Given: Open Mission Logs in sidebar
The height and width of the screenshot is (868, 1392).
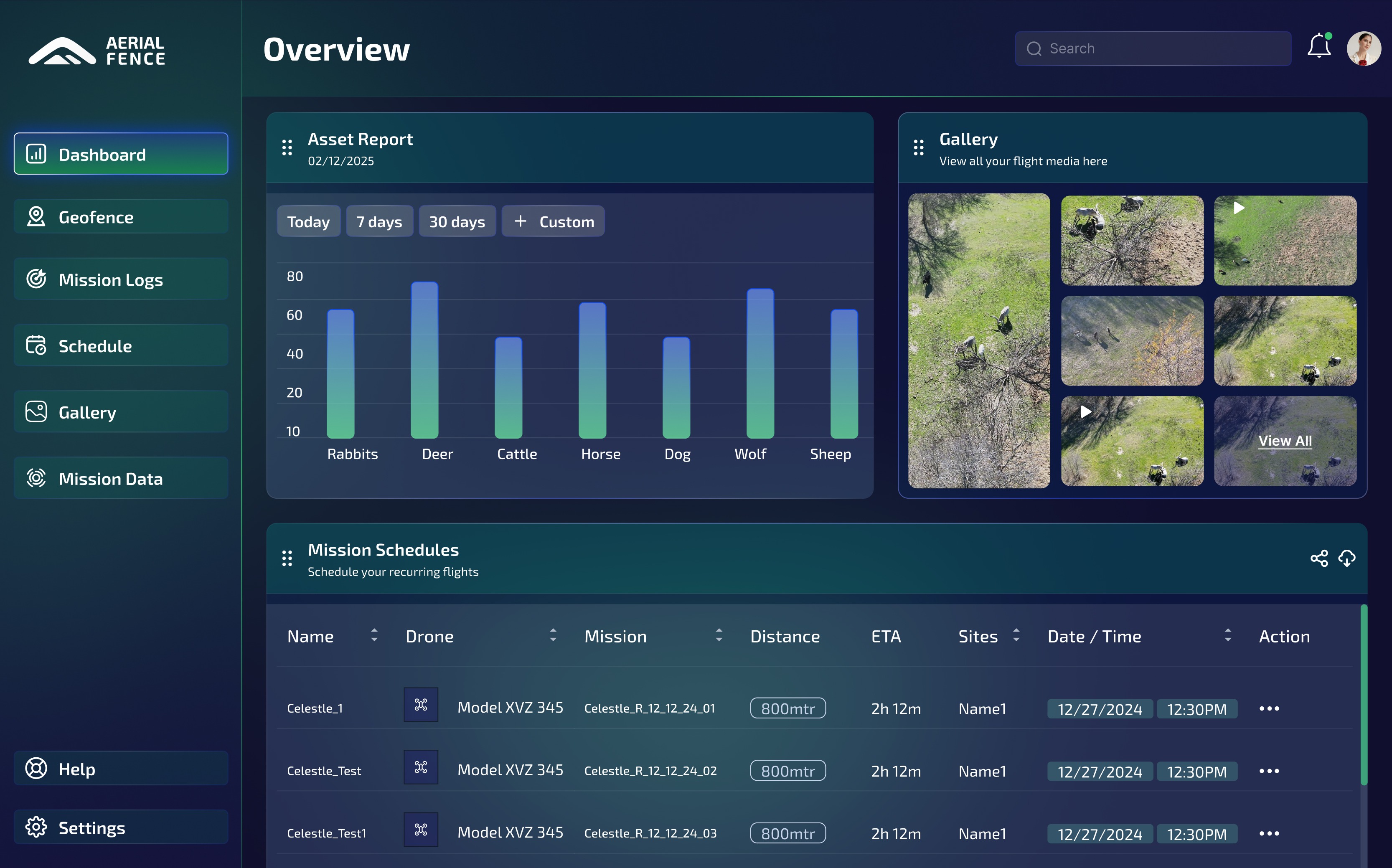Looking at the screenshot, I should (x=121, y=279).
